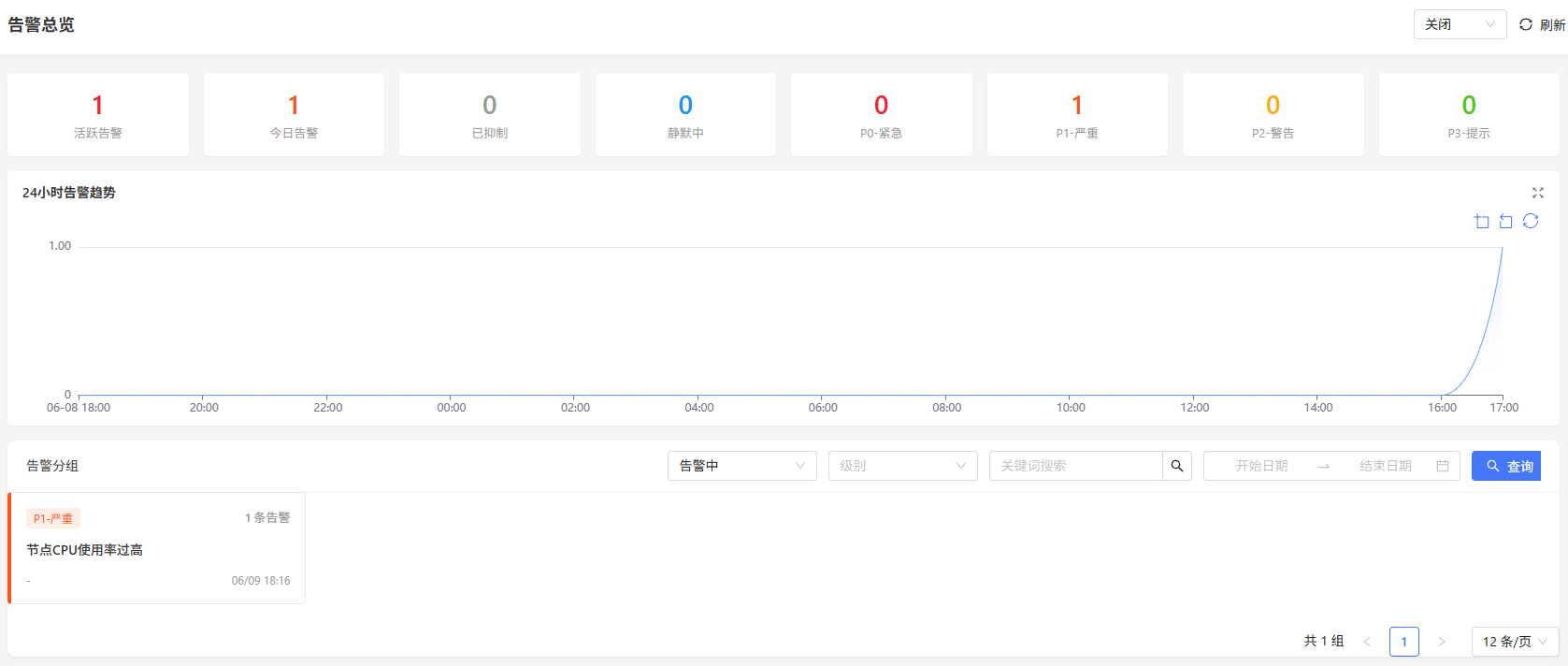The image size is (1568, 666).
Task: Click the refresh icon beside 刷新
Action: coord(1526,24)
